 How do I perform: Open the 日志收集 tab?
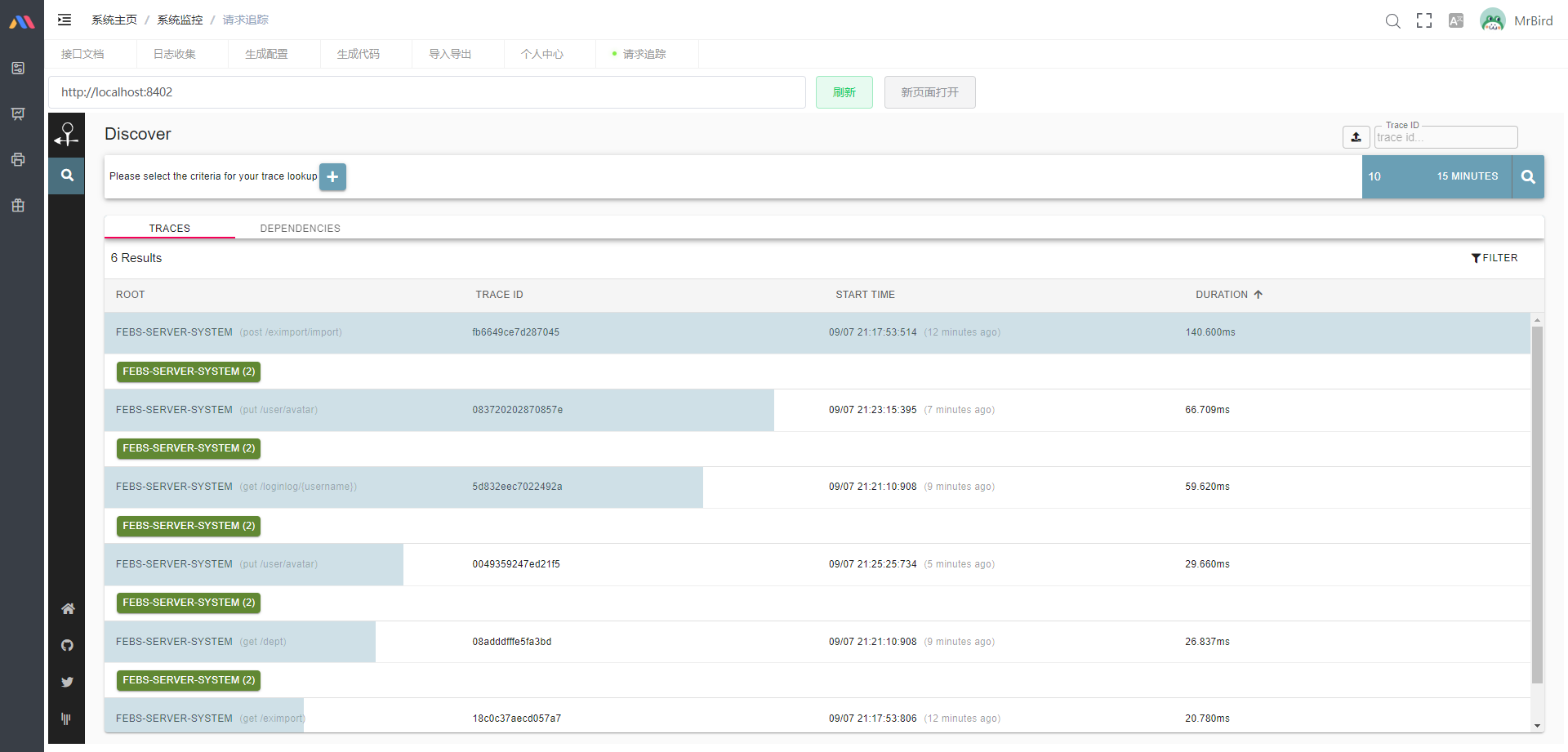tap(175, 54)
